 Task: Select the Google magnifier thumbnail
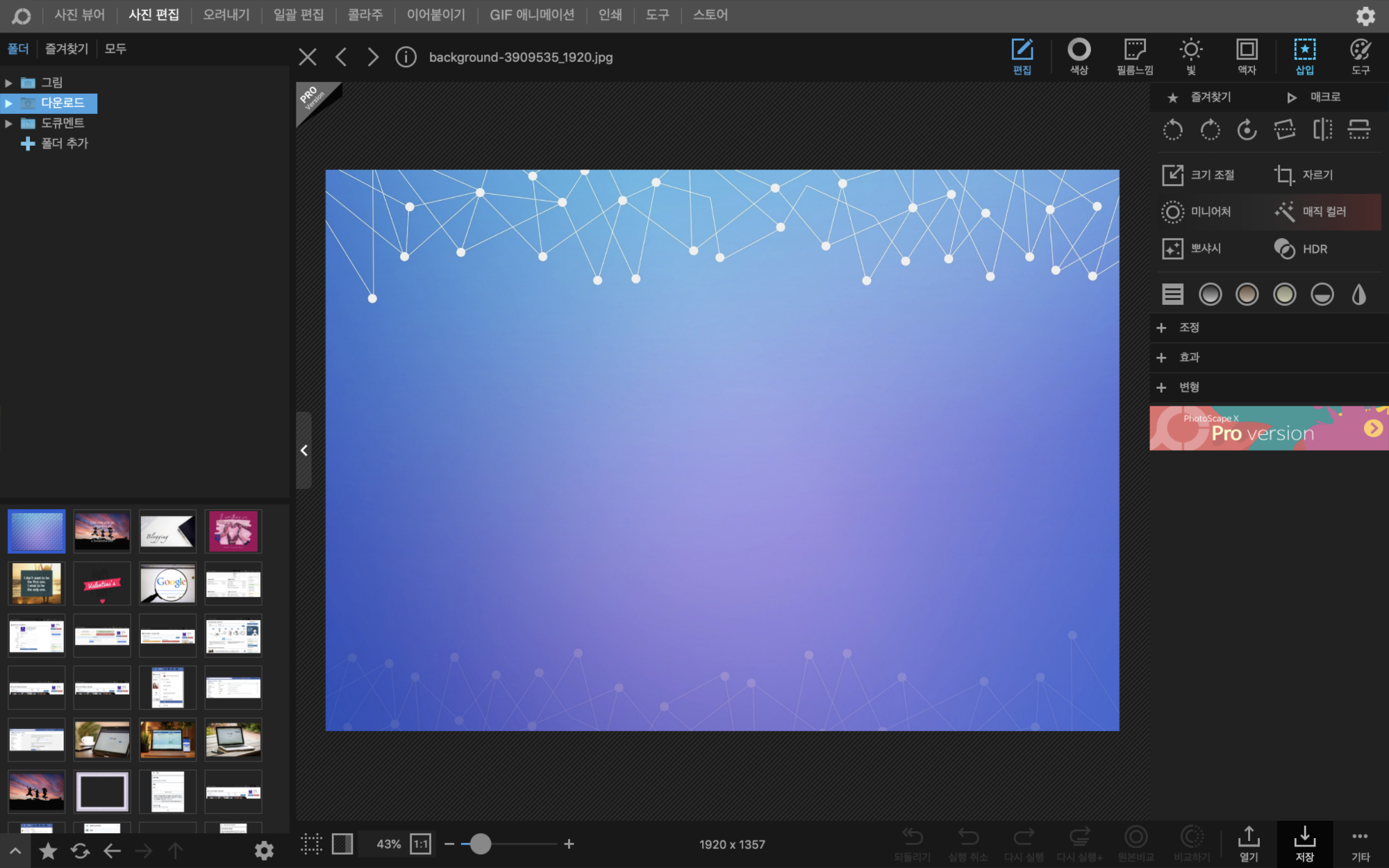click(x=167, y=583)
